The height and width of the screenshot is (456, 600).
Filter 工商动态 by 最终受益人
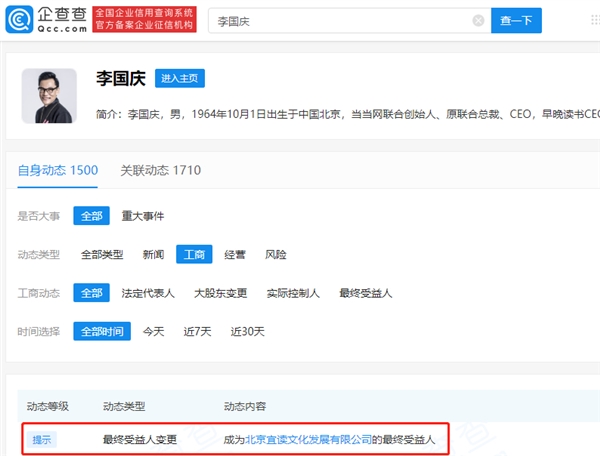pos(366,293)
